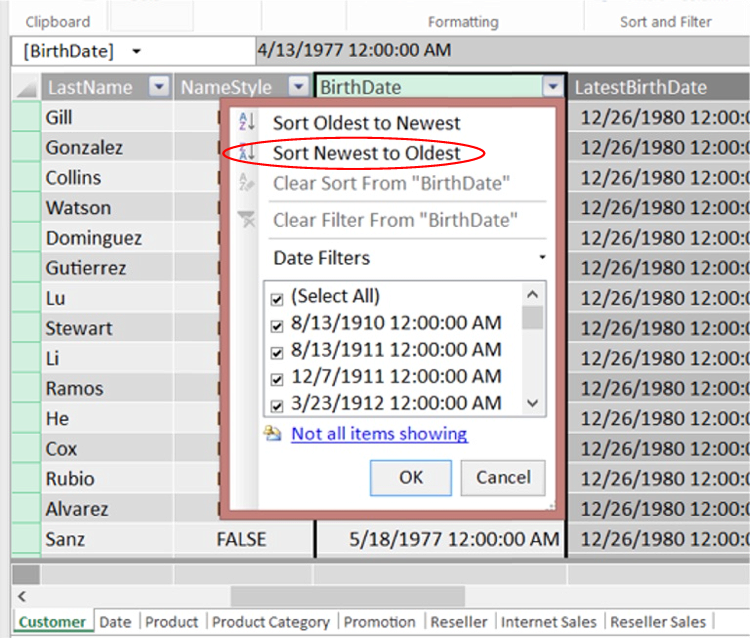Screen dimensions: 750x638
Task: Select the LatestBirthDate column header
Action: pos(659,87)
